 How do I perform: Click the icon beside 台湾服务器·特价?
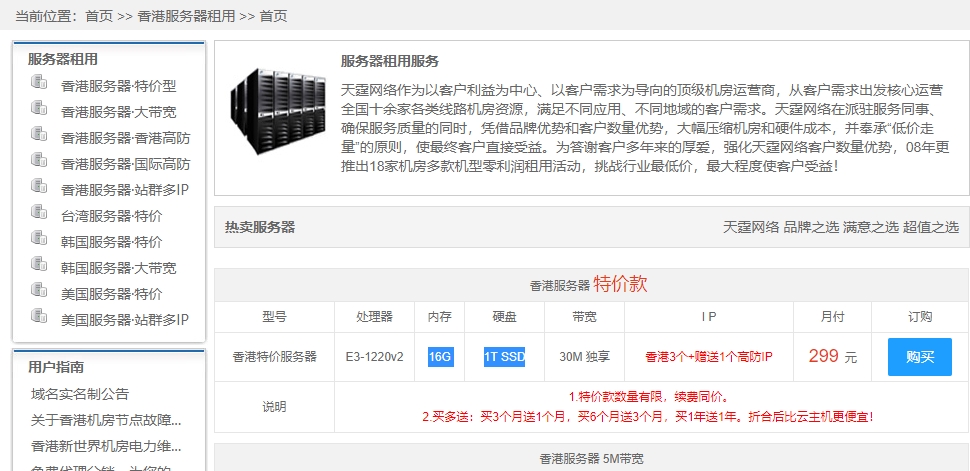tap(39, 213)
